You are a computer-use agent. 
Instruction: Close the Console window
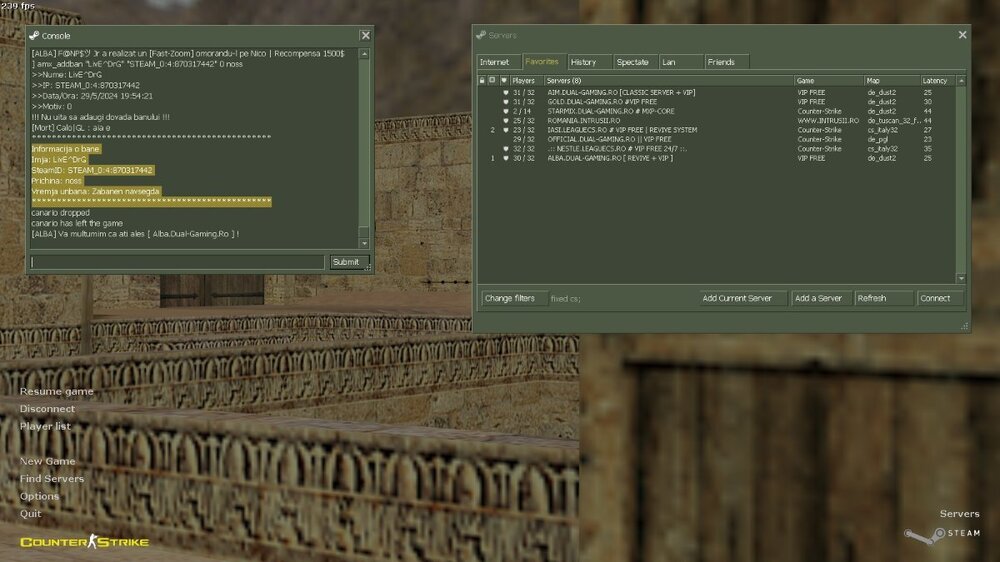[x=365, y=35]
